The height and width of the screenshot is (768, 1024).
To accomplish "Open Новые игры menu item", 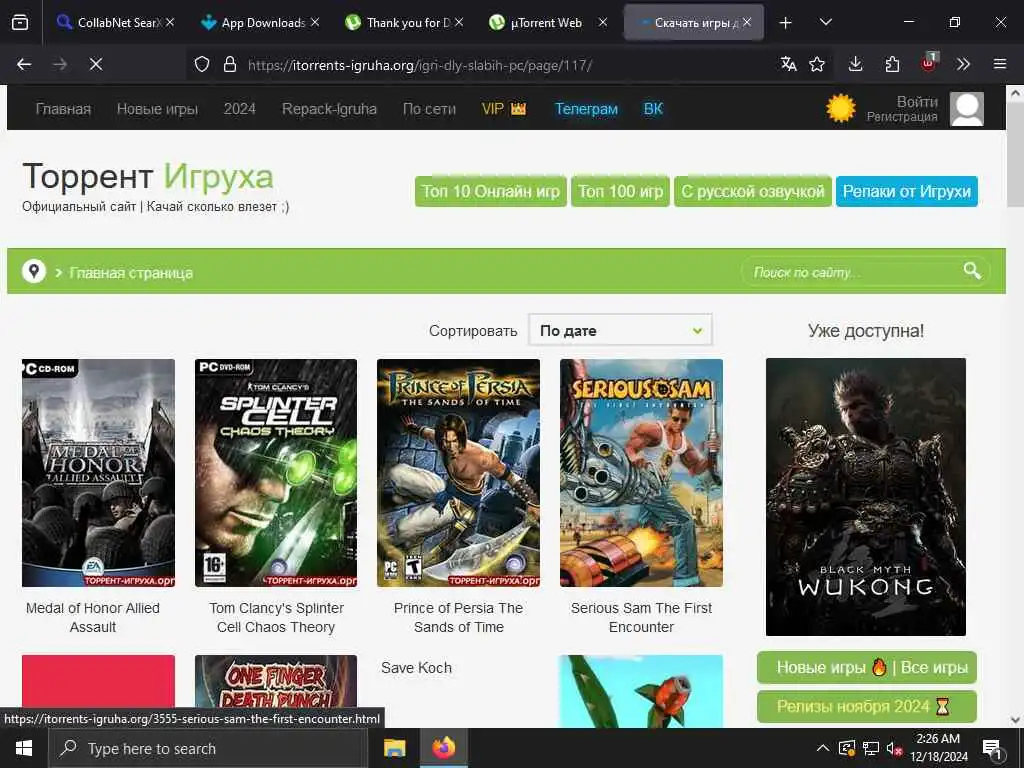I will pyautogui.click(x=157, y=109).
